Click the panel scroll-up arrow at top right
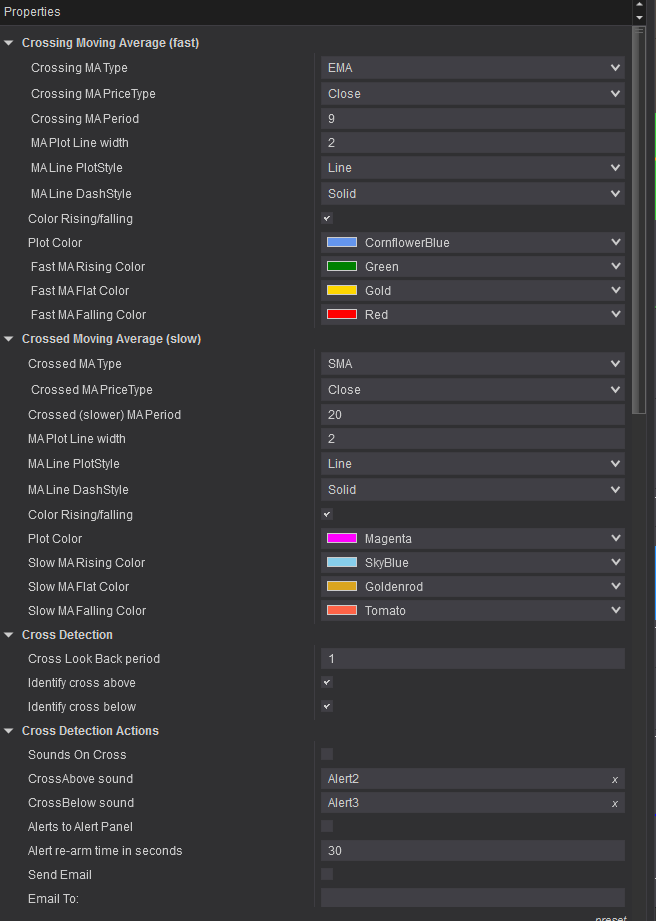 click(x=640, y=6)
